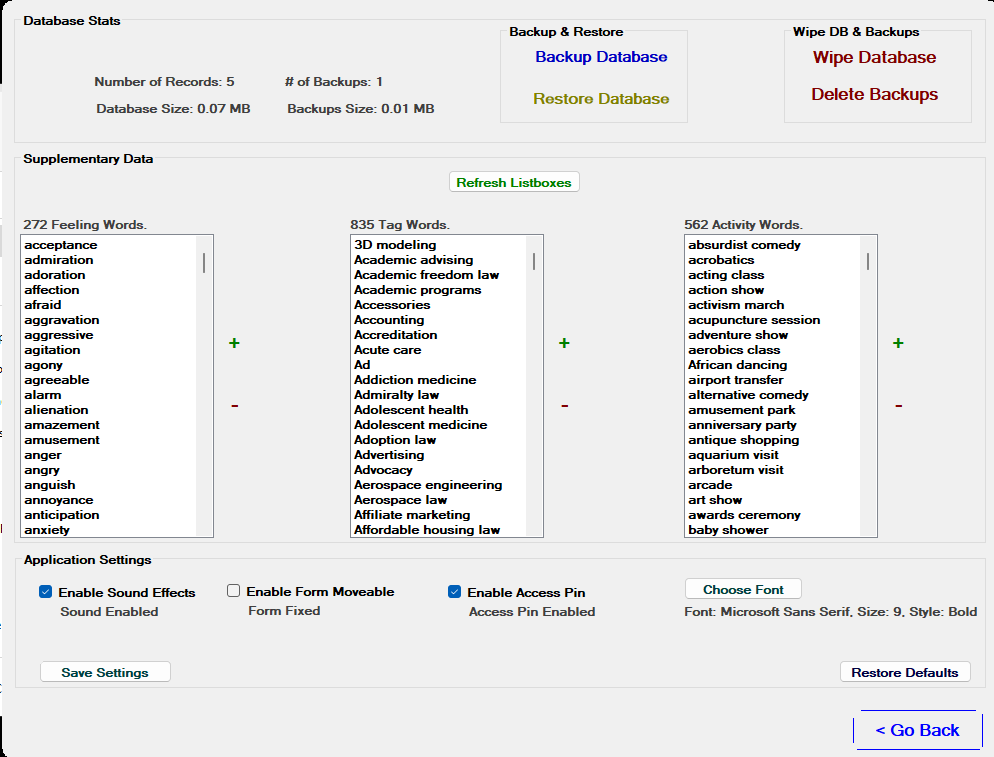Screen dimensions: 994x757
Task: Click Backup Database
Action: pos(601,57)
